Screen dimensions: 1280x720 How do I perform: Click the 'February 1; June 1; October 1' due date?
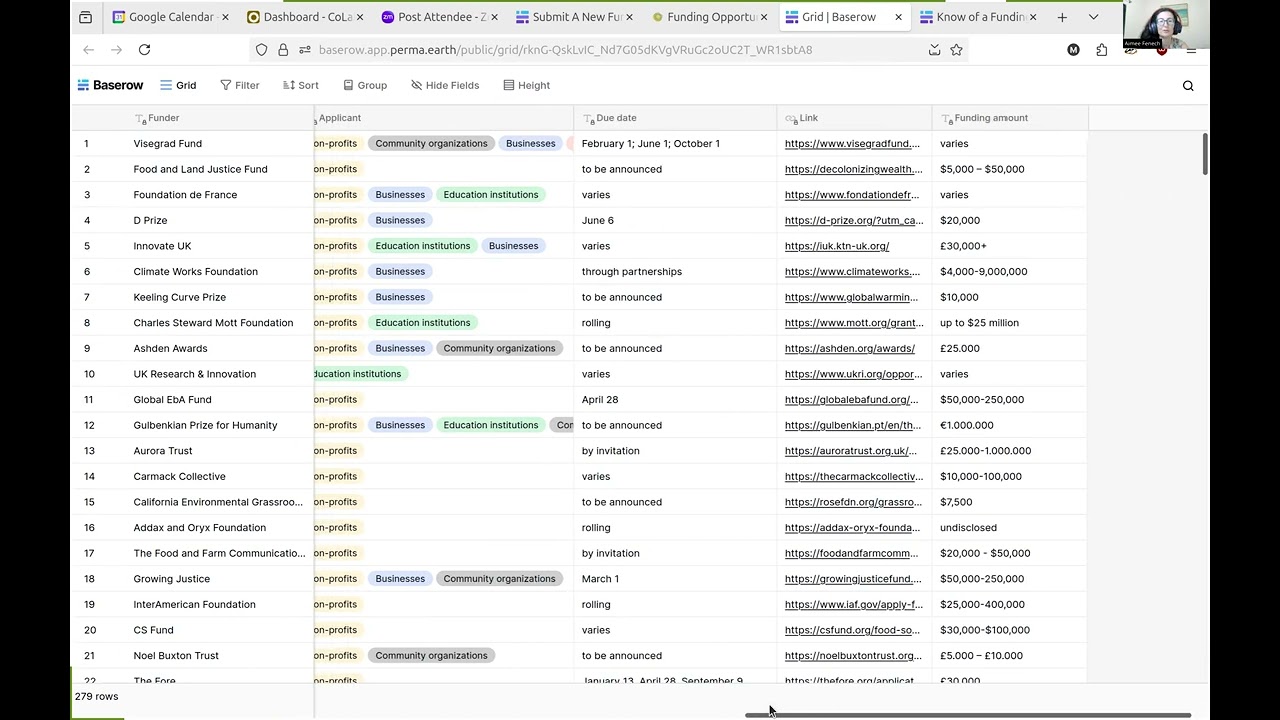651,143
